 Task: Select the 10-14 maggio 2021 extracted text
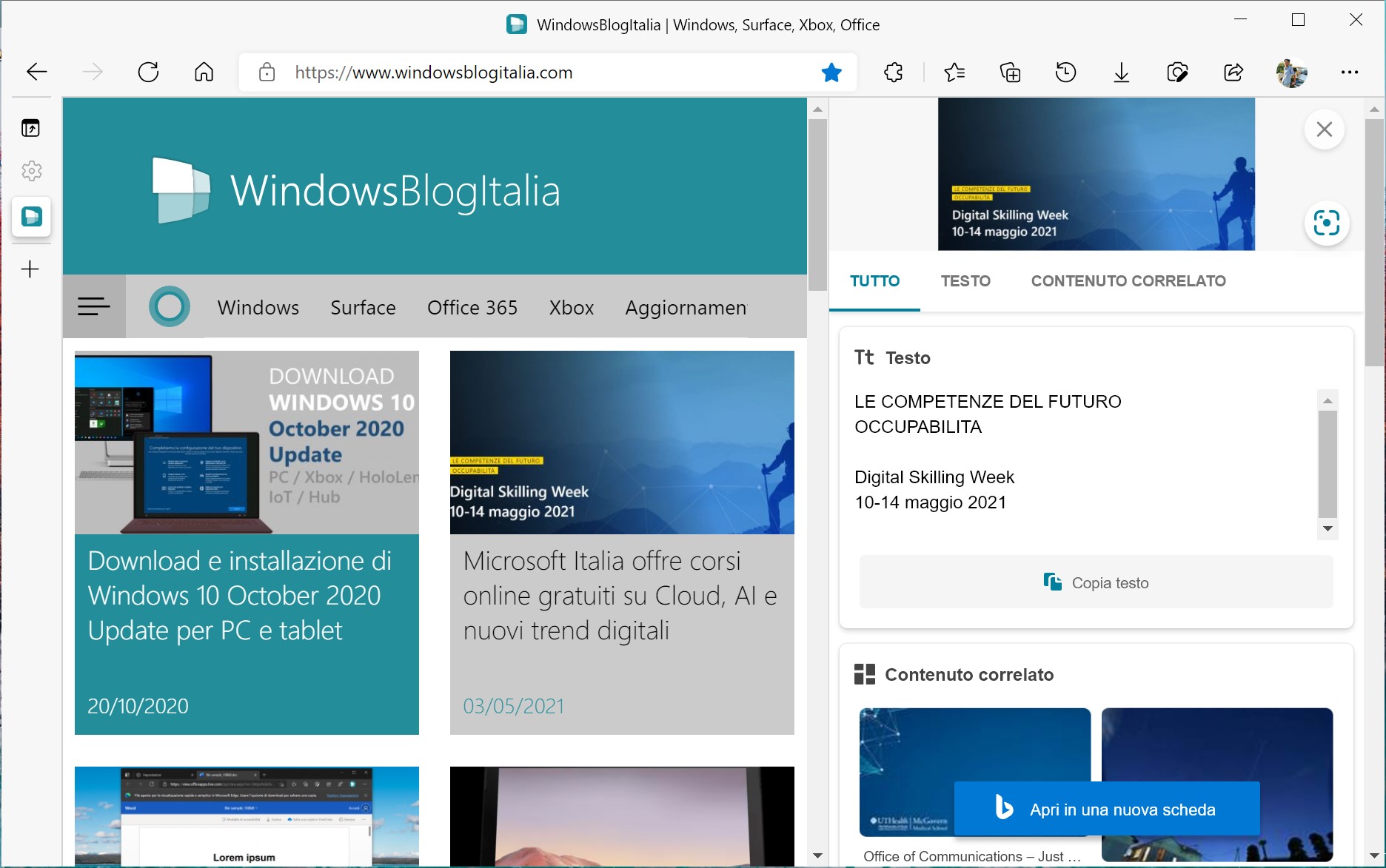(931, 502)
